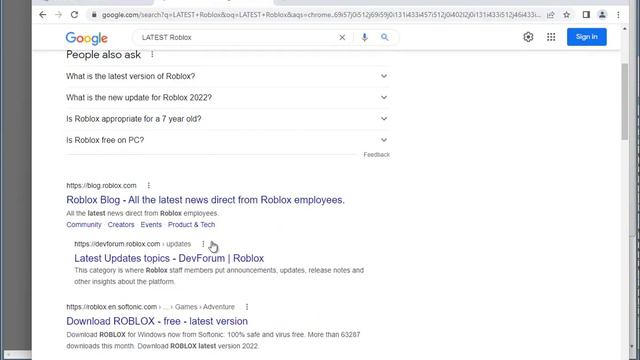This screenshot has height=360, width=640.
Task: Click the scrollbar up arrow
Action: [624, 29]
